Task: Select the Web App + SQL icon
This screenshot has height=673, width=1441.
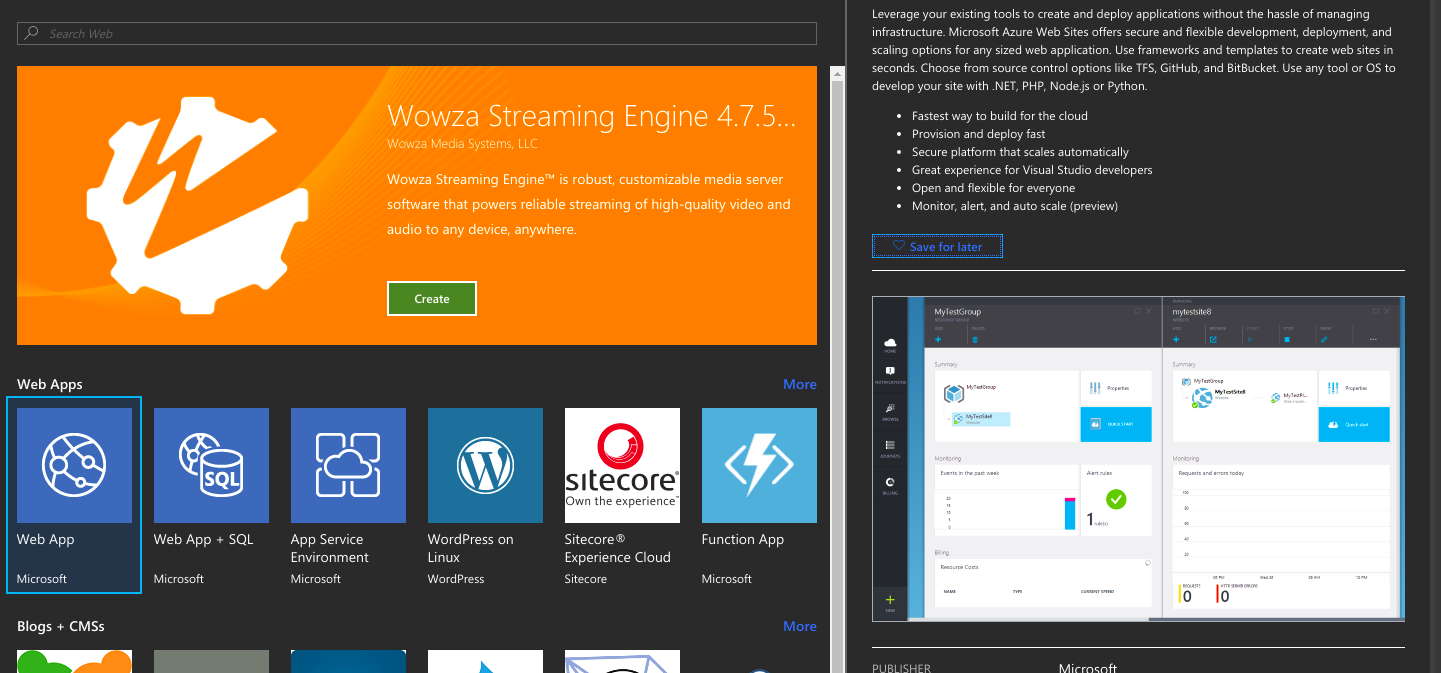Action: click(x=211, y=465)
